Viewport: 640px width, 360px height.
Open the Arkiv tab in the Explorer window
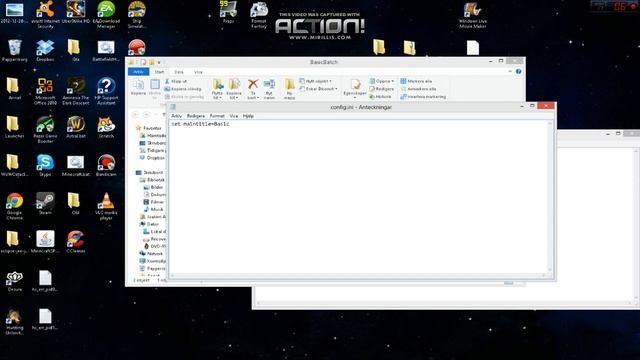coord(138,72)
